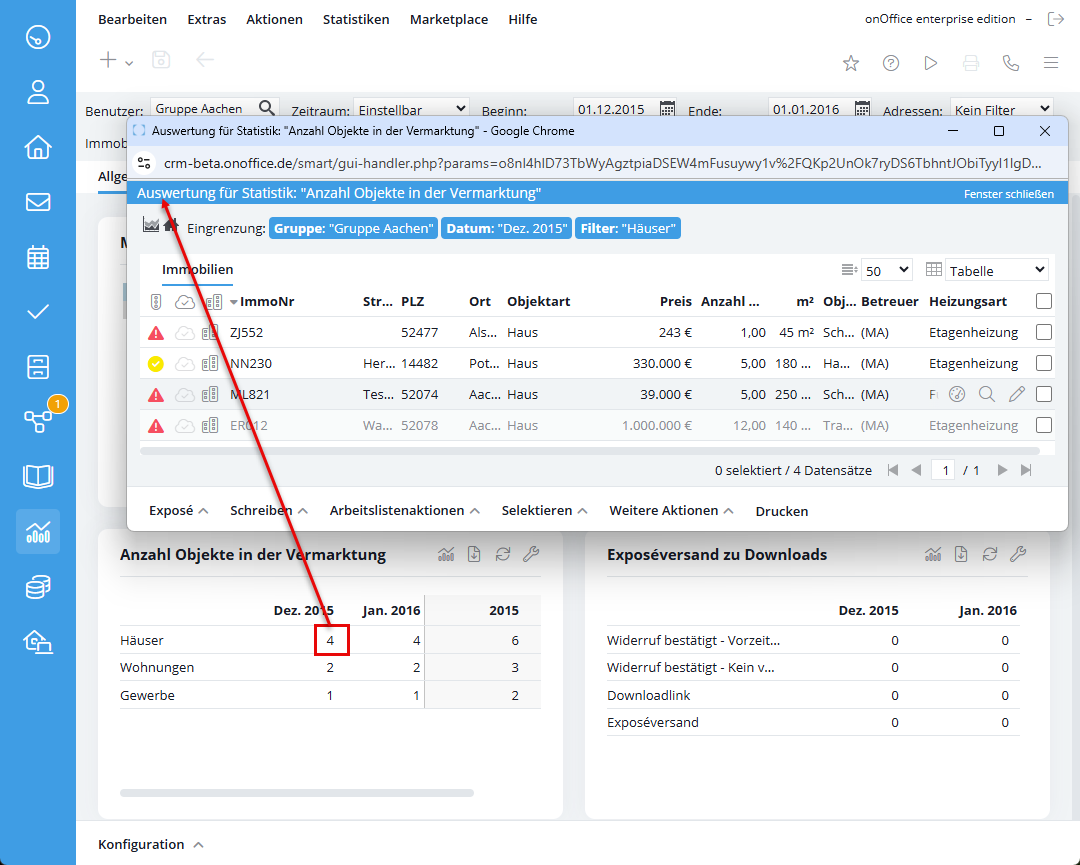Open Beginn date calendar picker

[668, 109]
